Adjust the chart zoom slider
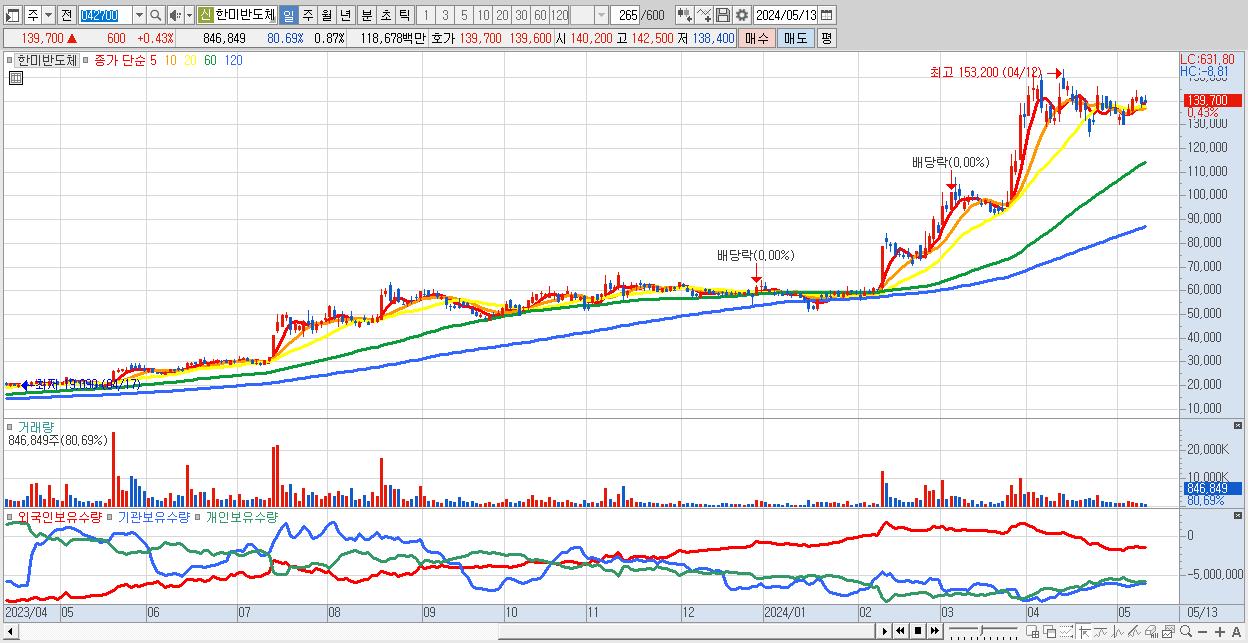The width and height of the screenshot is (1248, 643). point(984,631)
